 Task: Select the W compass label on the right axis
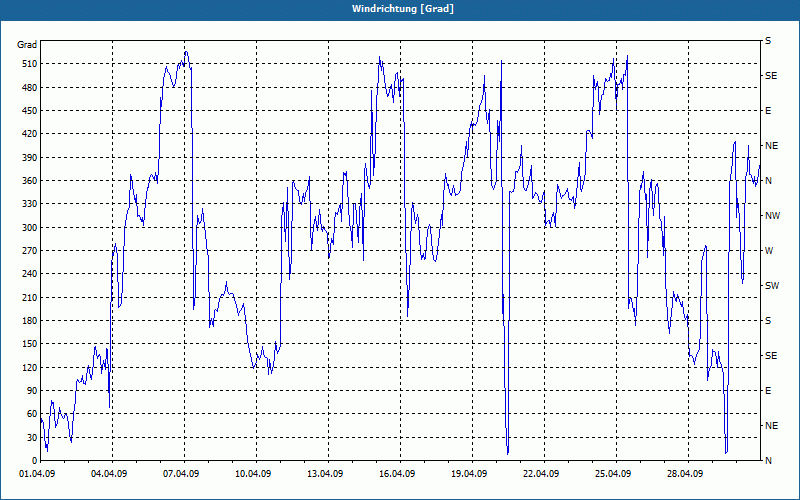pyautogui.click(x=769, y=251)
